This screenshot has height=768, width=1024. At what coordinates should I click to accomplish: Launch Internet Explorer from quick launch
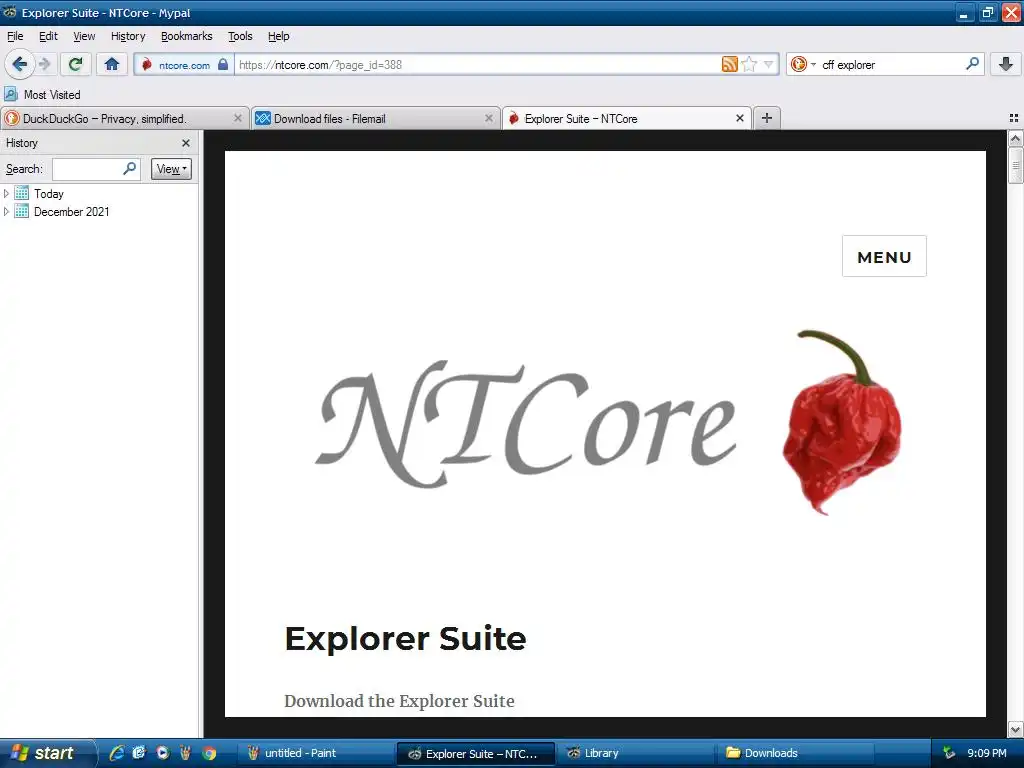117,753
